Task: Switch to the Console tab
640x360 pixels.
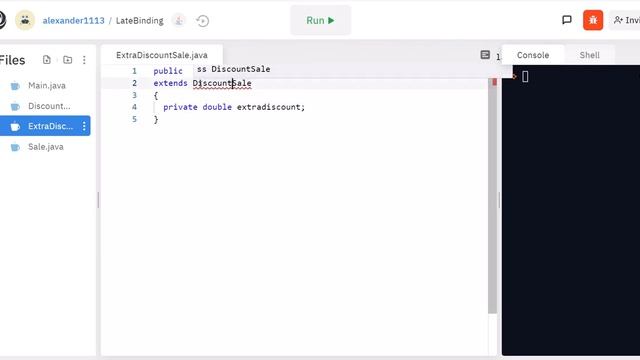Action: [x=533, y=55]
